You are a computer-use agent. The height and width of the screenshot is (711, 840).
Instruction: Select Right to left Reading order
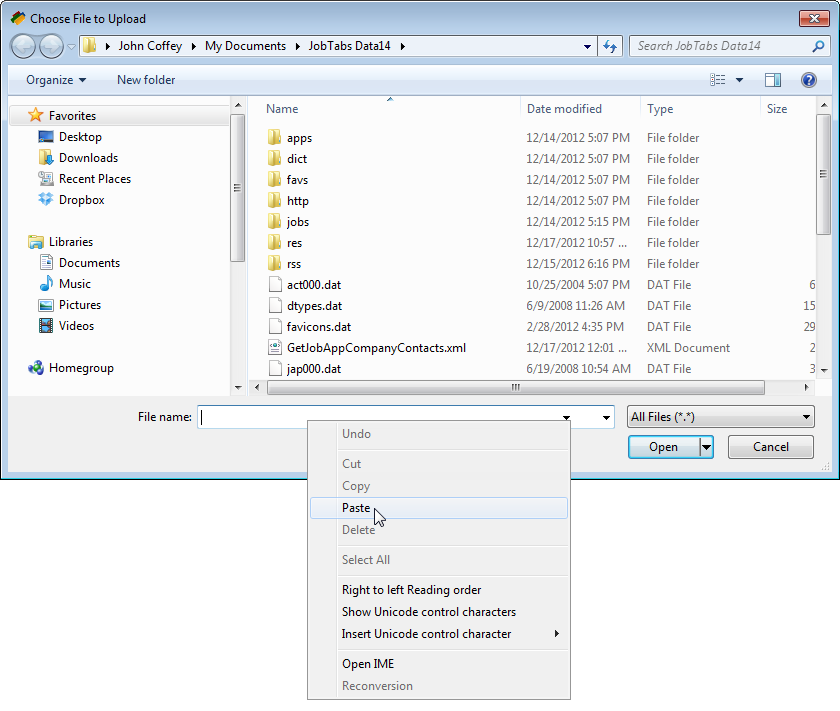click(x=439, y=590)
